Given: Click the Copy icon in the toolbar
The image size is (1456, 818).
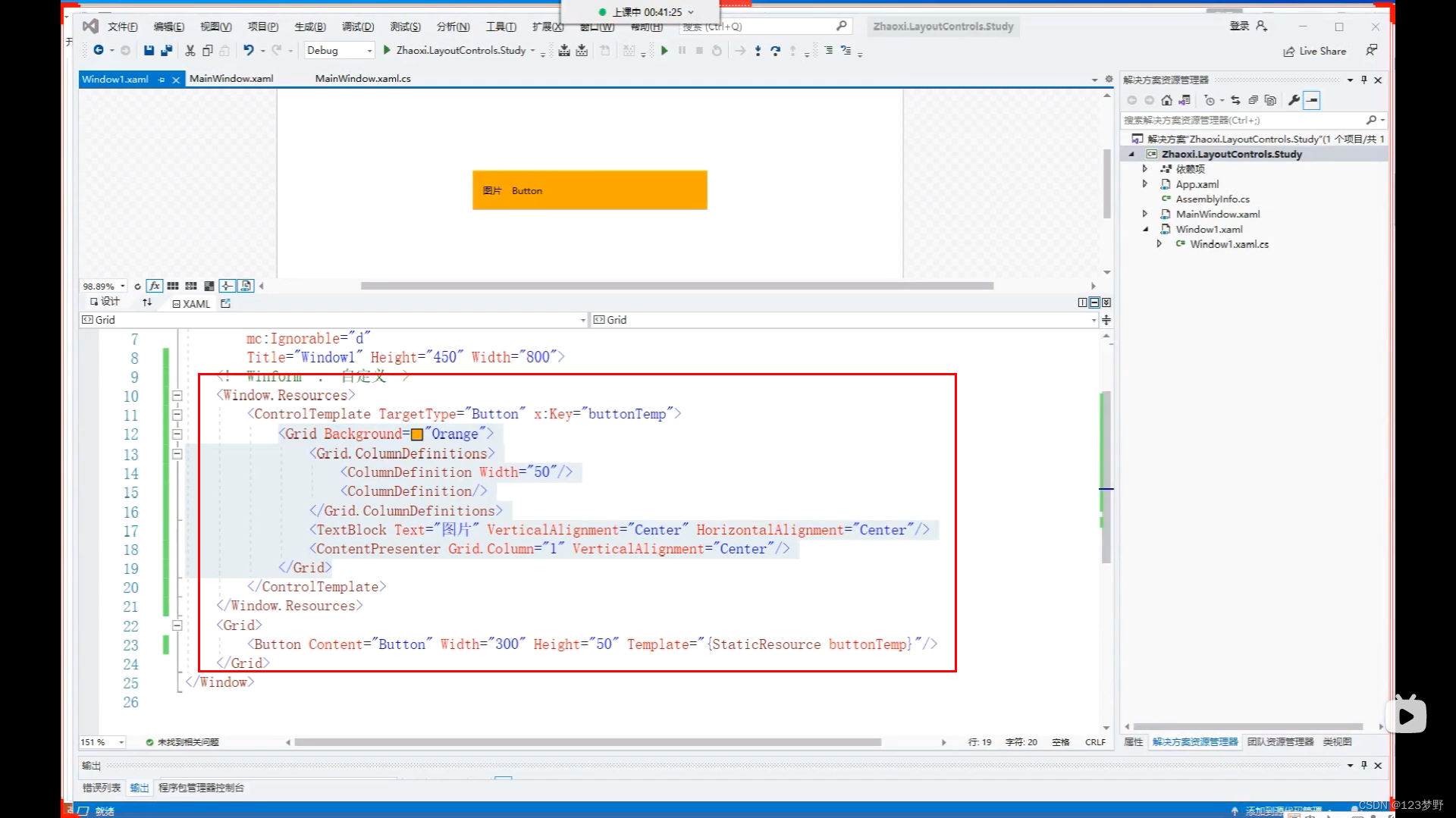Looking at the screenshot, I should 207,51.
